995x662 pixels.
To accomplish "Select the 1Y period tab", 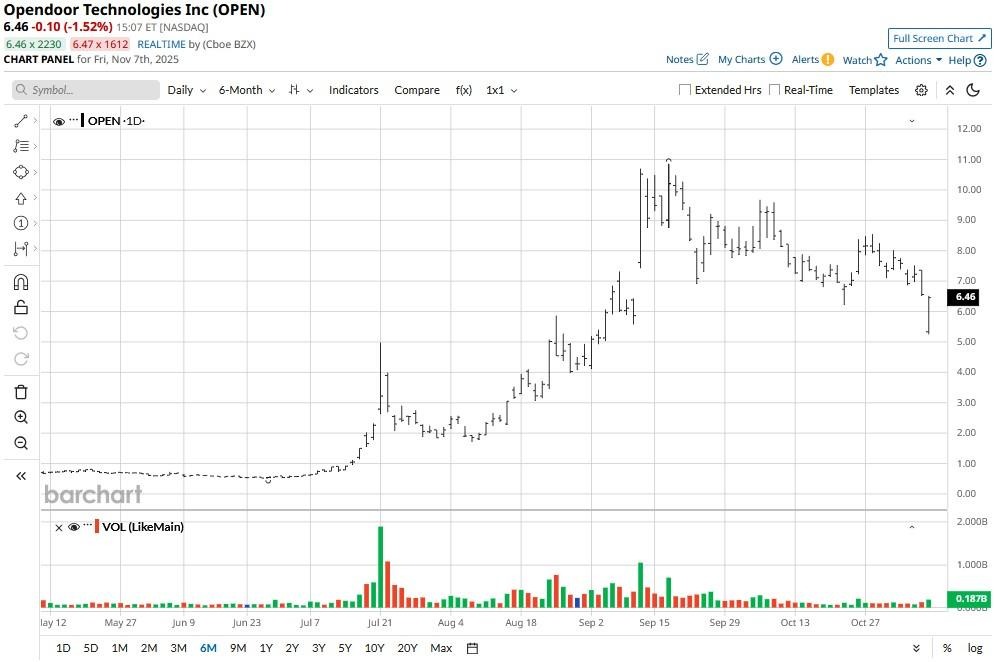I will click(266, 648).
